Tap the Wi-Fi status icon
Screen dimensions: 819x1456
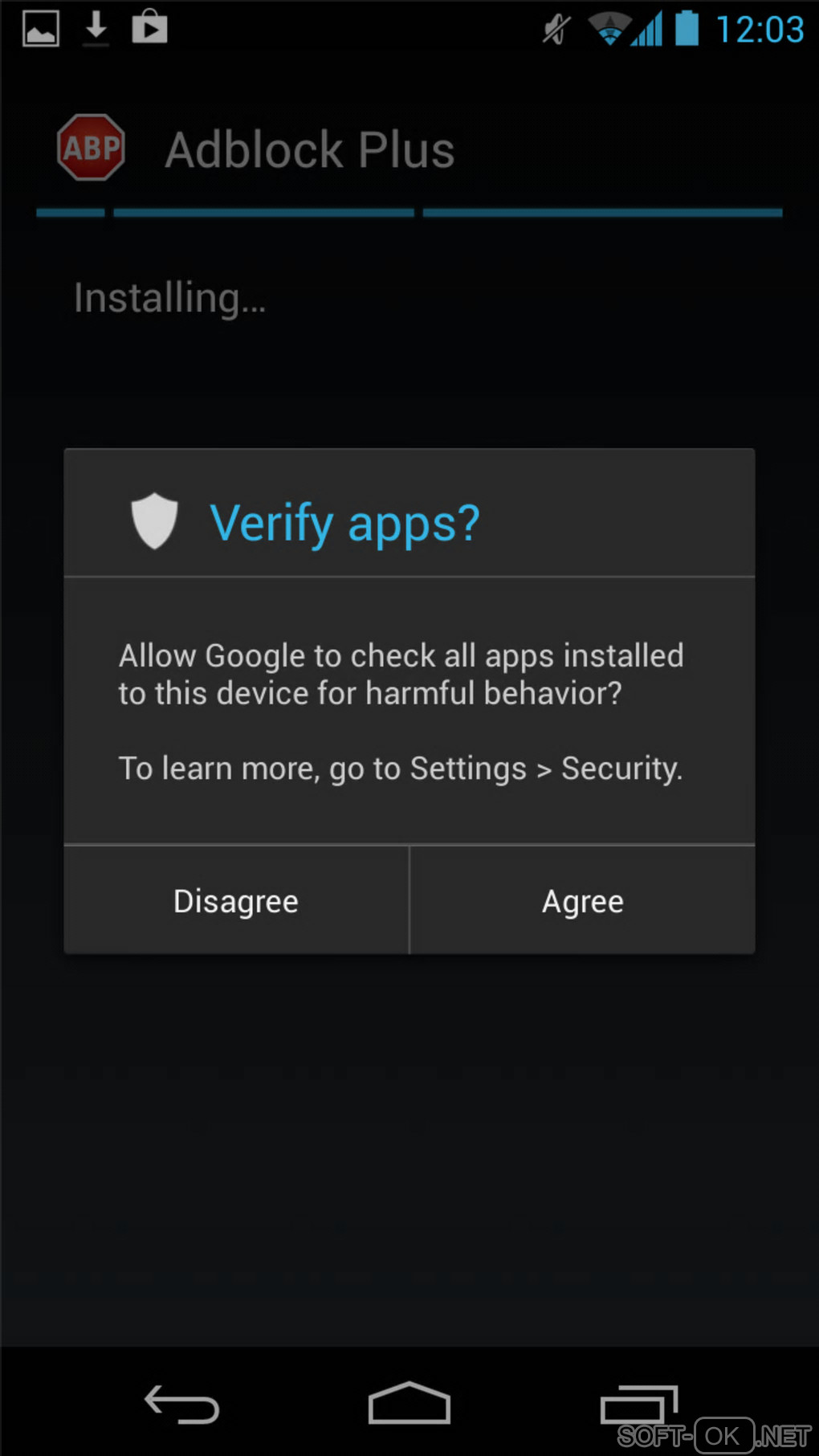point(609,29)
